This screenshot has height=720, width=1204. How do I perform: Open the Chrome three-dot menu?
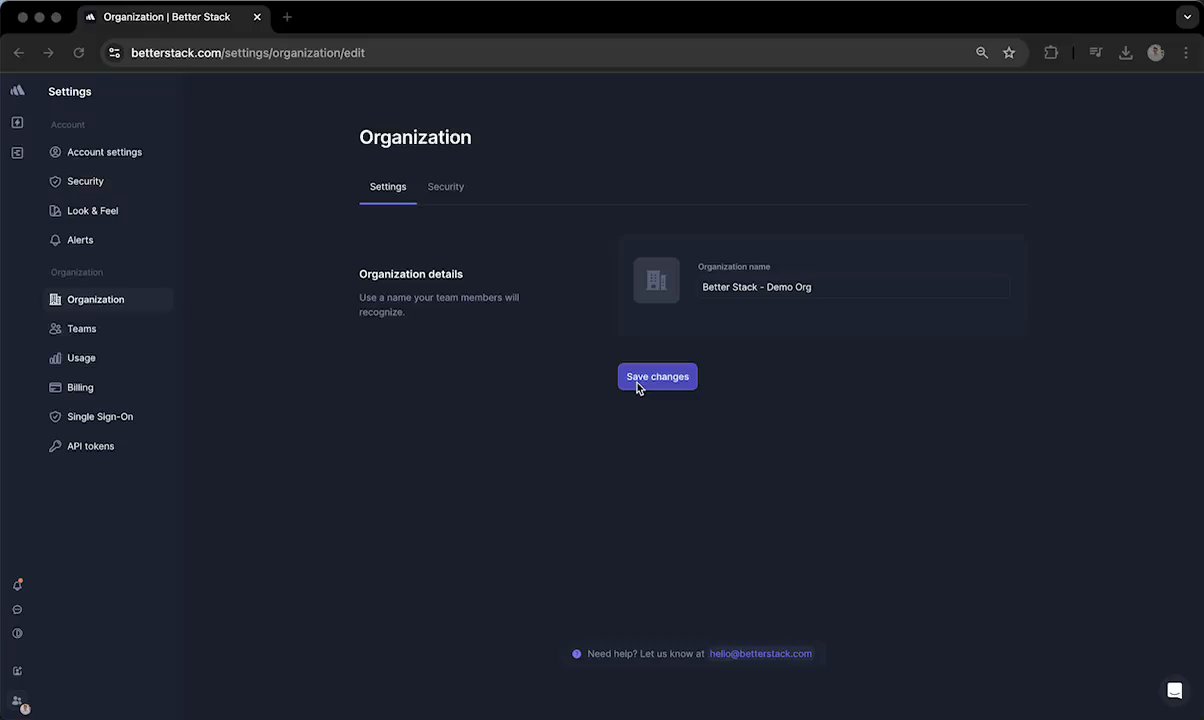[x=1186, y=53]
